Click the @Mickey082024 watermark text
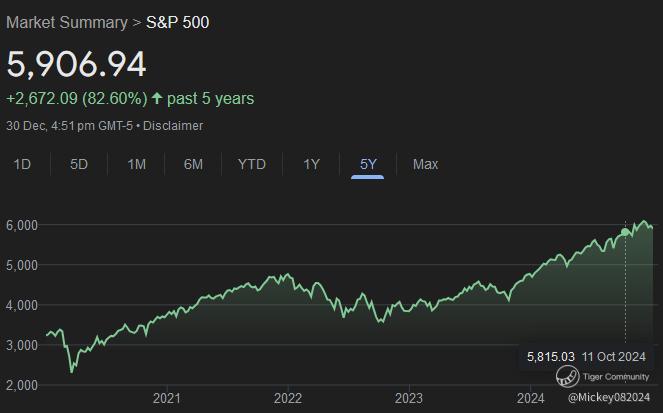 [x=607, y=398]
